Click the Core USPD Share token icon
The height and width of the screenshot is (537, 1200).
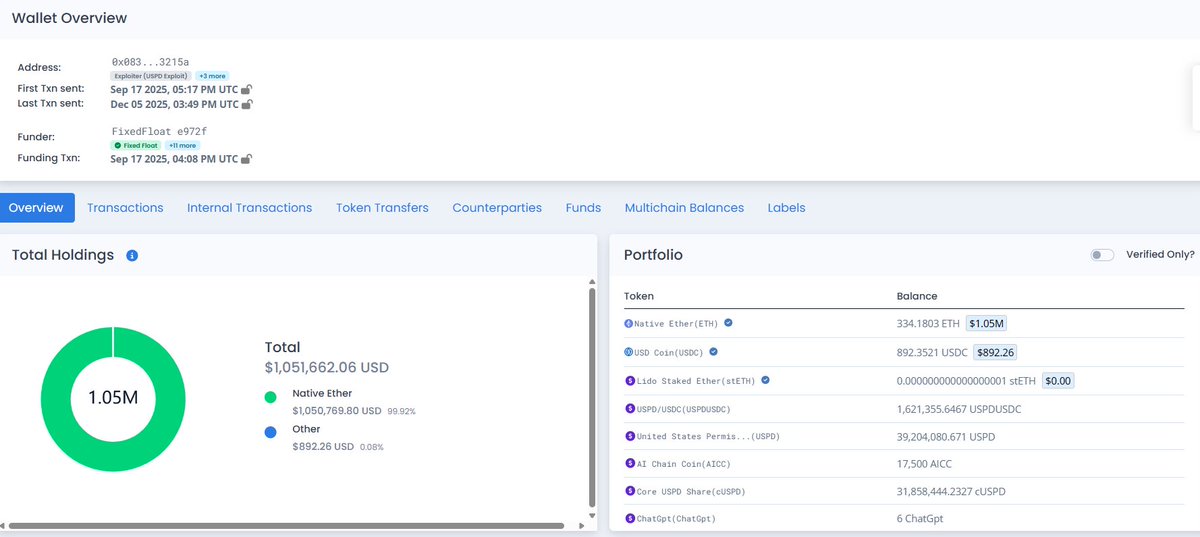click(x=629, y=491)
